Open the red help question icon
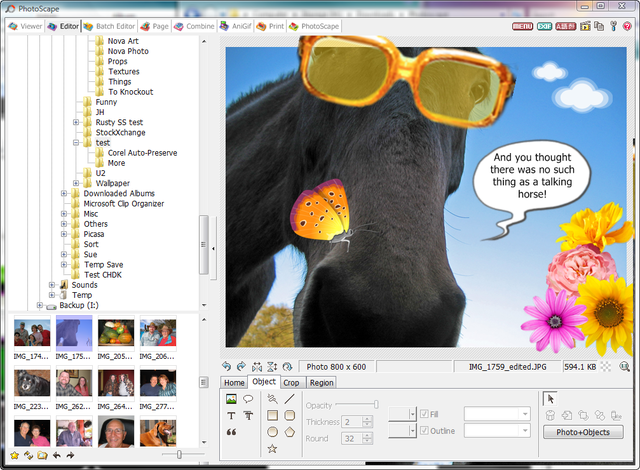This screenshot has width=640, height=470. pyautogui.click(x=627, y=26)
